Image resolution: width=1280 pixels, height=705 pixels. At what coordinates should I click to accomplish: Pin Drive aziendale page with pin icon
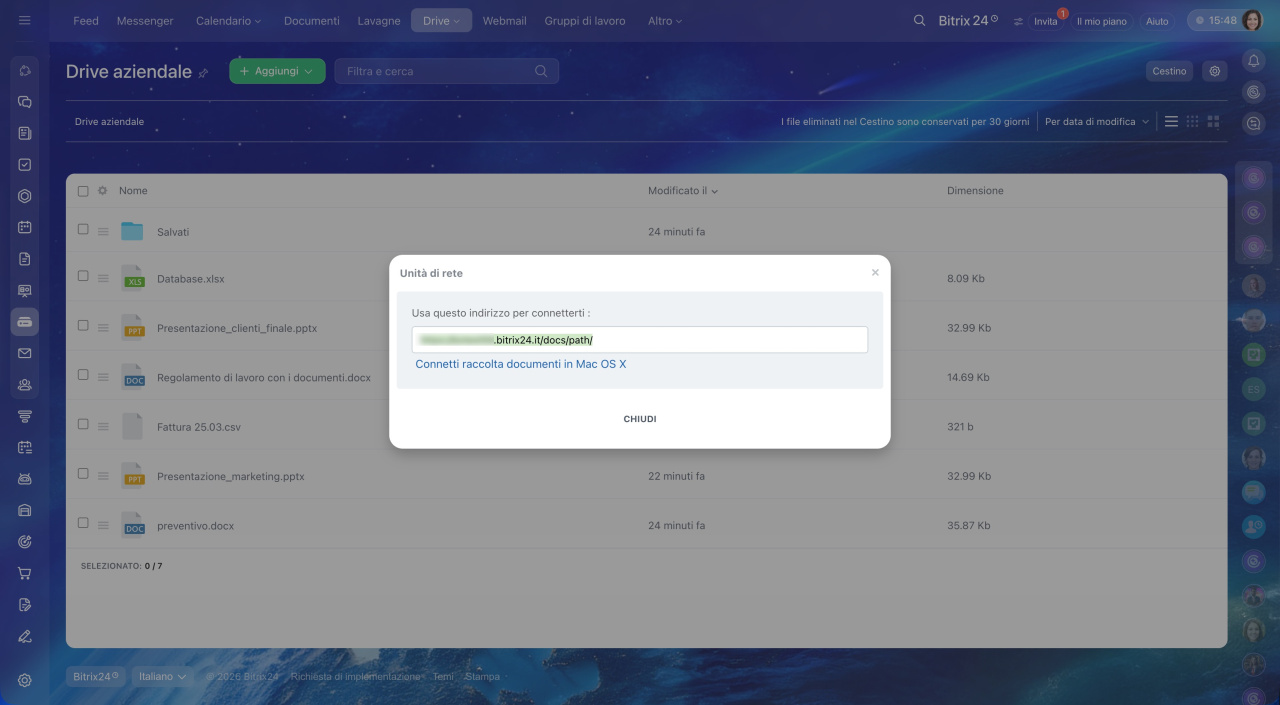(x=204, y=73)
